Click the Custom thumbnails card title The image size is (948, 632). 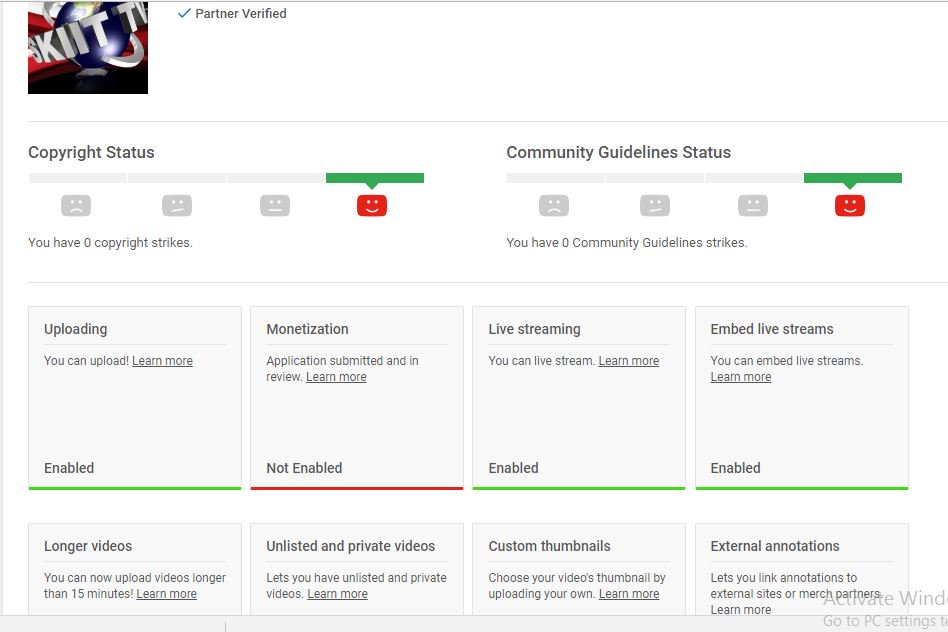point(550,546)
